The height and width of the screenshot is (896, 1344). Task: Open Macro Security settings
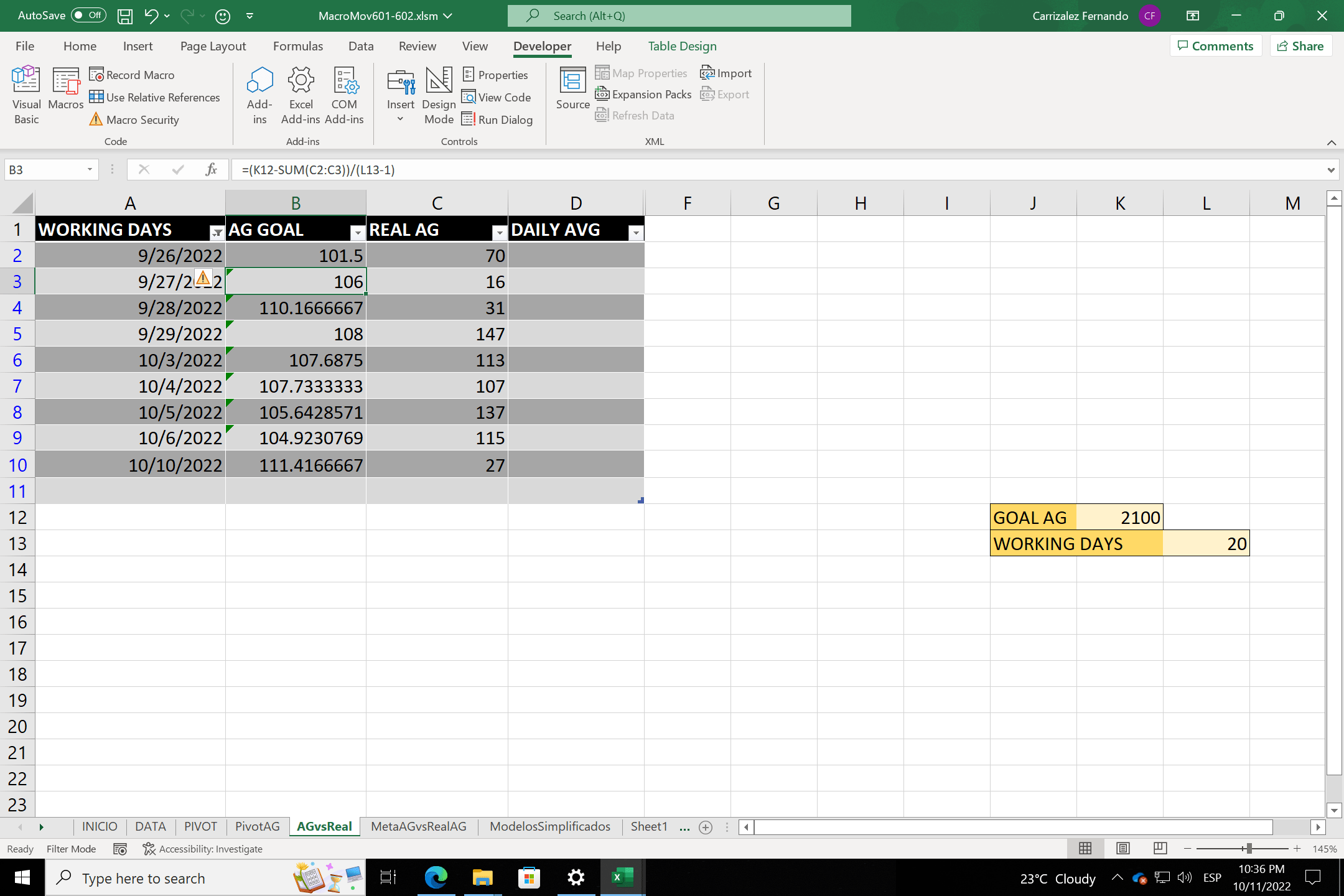134,119
